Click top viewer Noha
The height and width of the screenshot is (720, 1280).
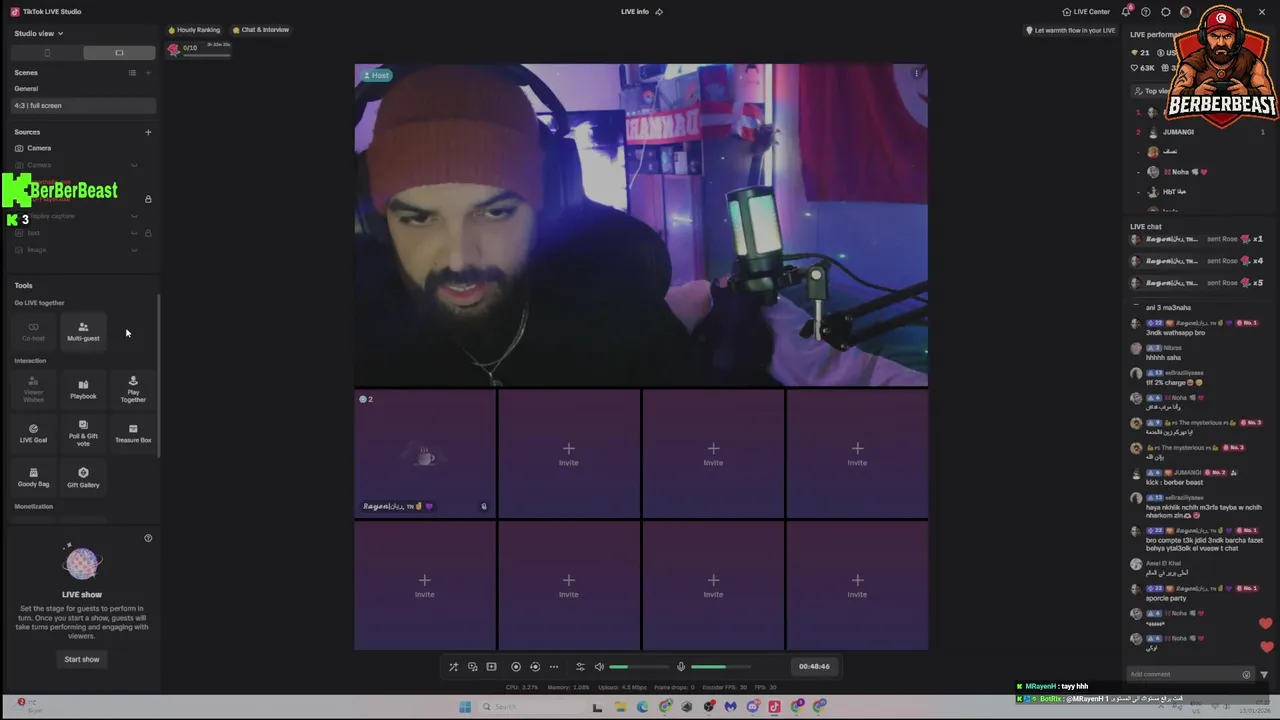tap(1198, 172)
